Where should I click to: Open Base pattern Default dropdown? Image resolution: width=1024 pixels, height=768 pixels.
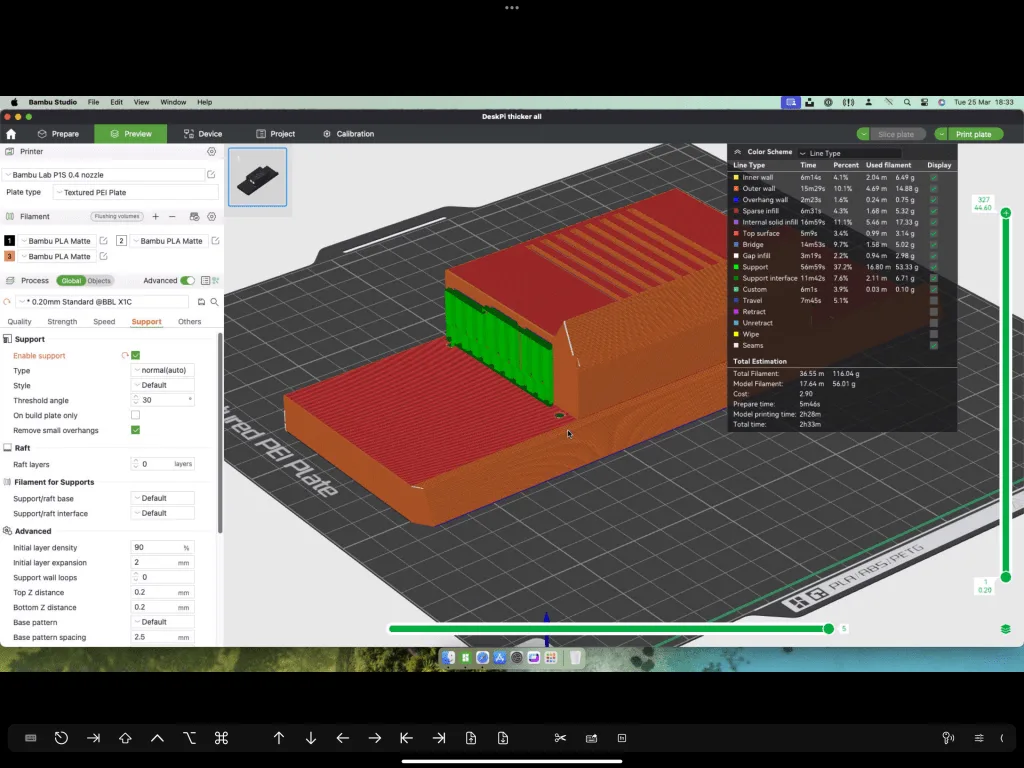click(x=163, y=622)
